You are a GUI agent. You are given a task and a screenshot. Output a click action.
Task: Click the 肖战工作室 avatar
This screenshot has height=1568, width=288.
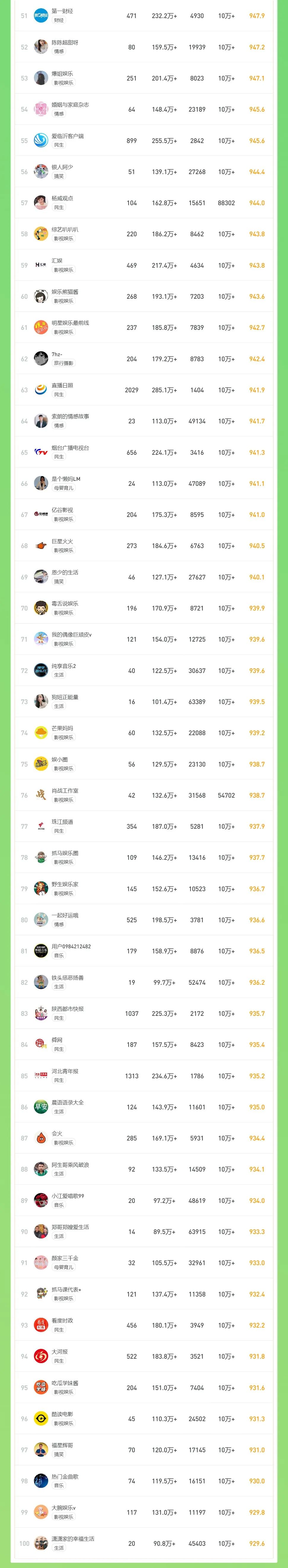pos(41,795)
